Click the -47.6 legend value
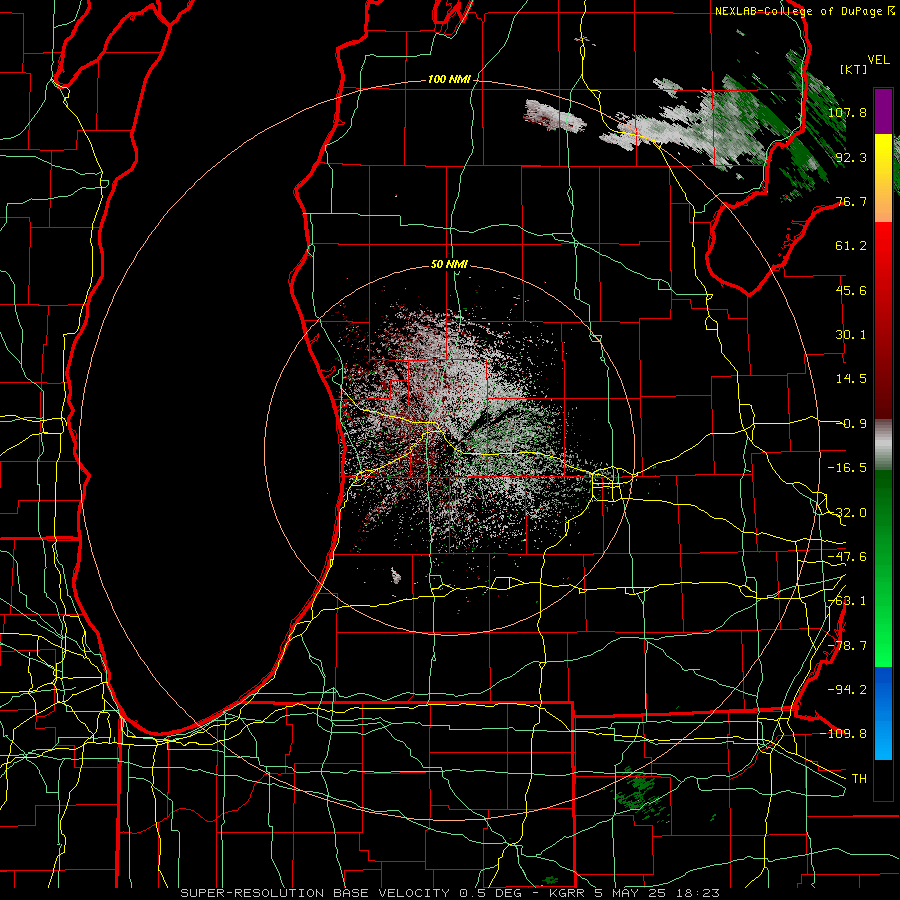Viewport: 900px width, 900px height. click(x=847, y=557)
